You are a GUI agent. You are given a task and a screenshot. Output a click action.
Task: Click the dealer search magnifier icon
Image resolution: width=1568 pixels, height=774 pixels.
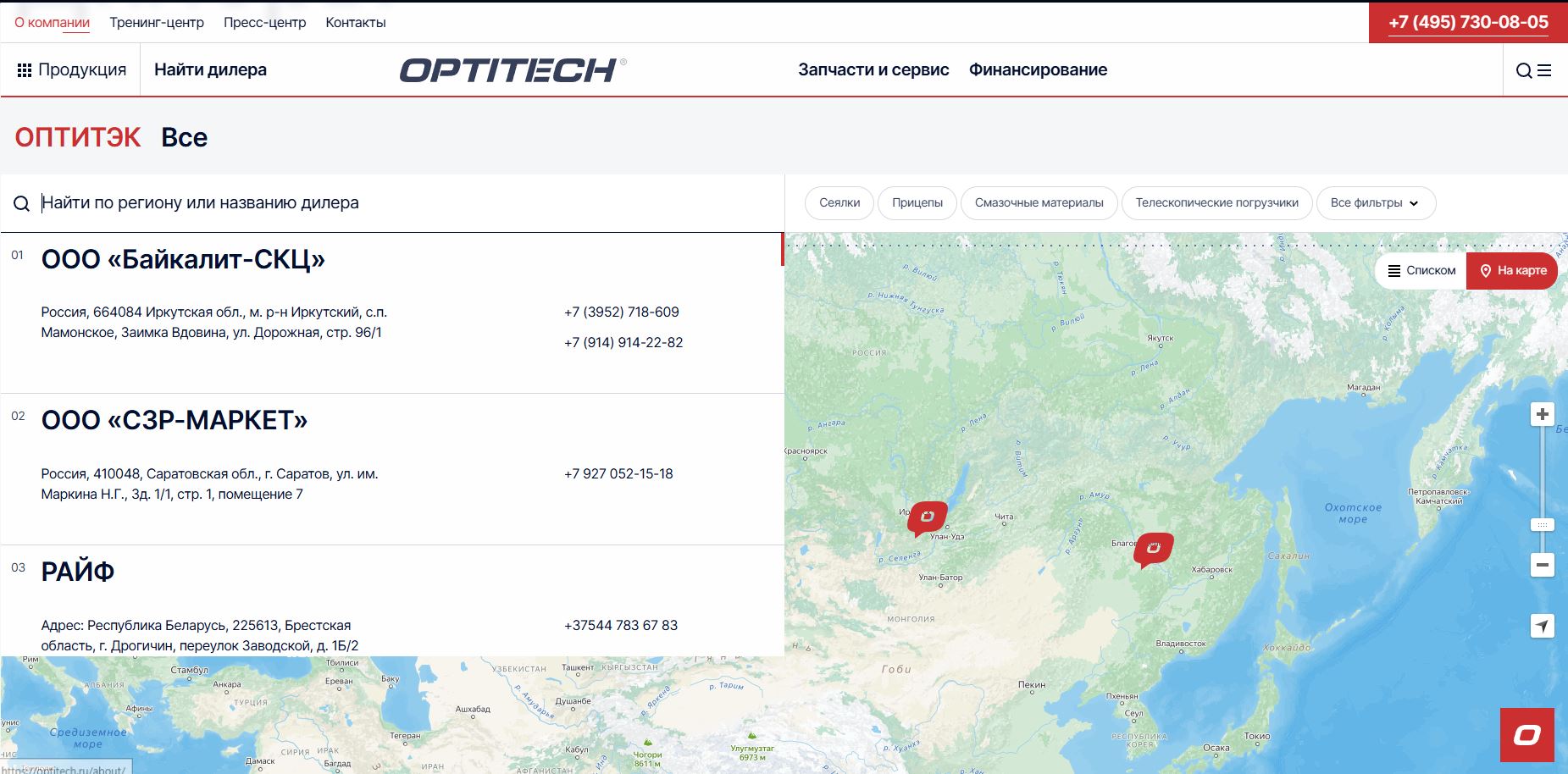(21, 203)
